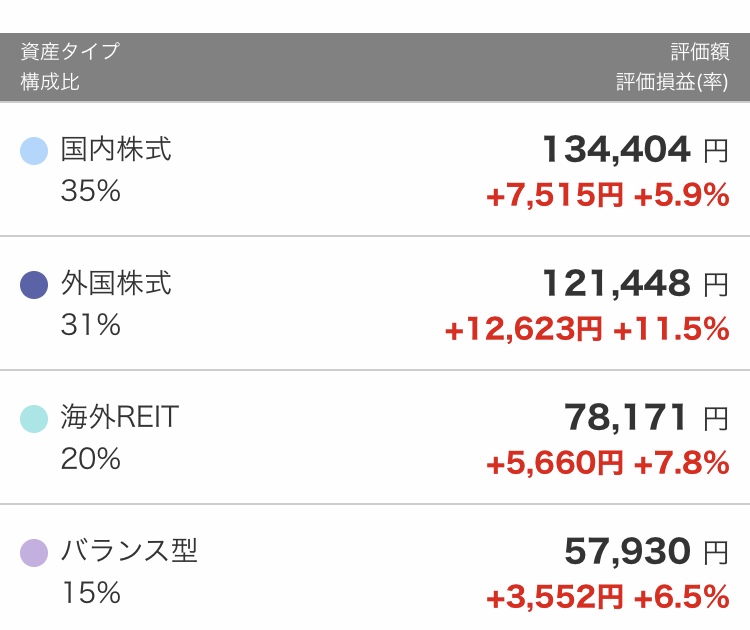
Task: Click the +3,552円 +6.5% gain figure
Action: click(607, 597)
